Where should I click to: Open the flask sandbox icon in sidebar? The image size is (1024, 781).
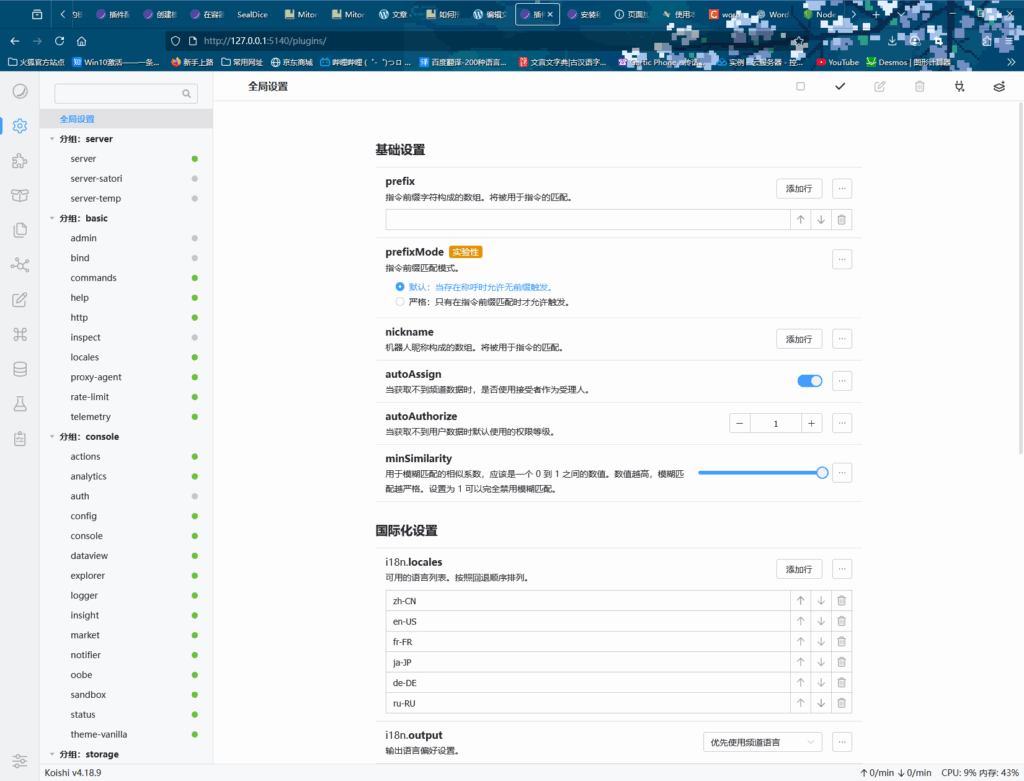coord(19,403)
